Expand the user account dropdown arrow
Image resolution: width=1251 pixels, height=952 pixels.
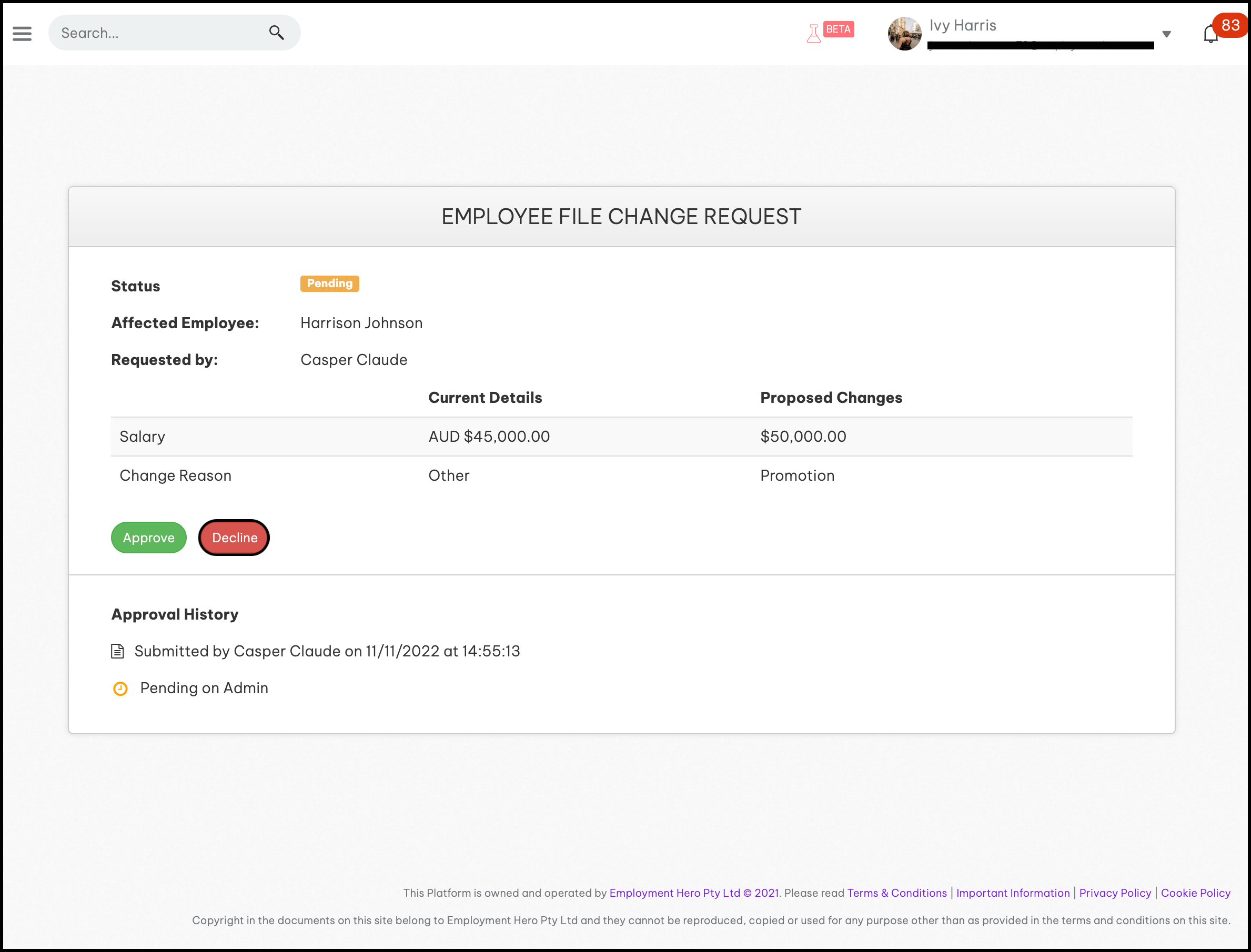pyautogui.click(x=1166, y=34)
